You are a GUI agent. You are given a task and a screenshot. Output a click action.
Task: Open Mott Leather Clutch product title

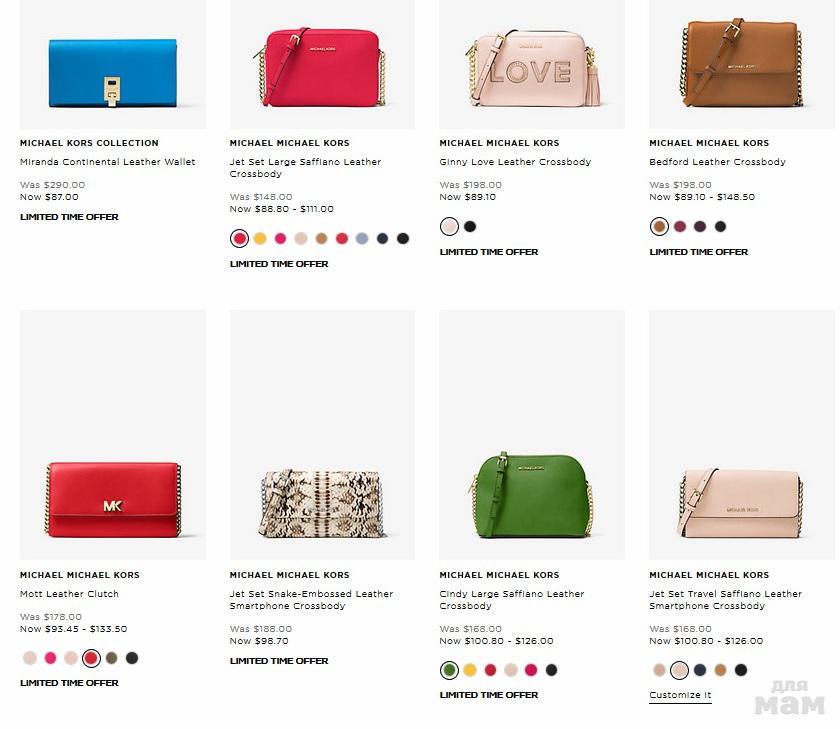(x=69, y=593)
